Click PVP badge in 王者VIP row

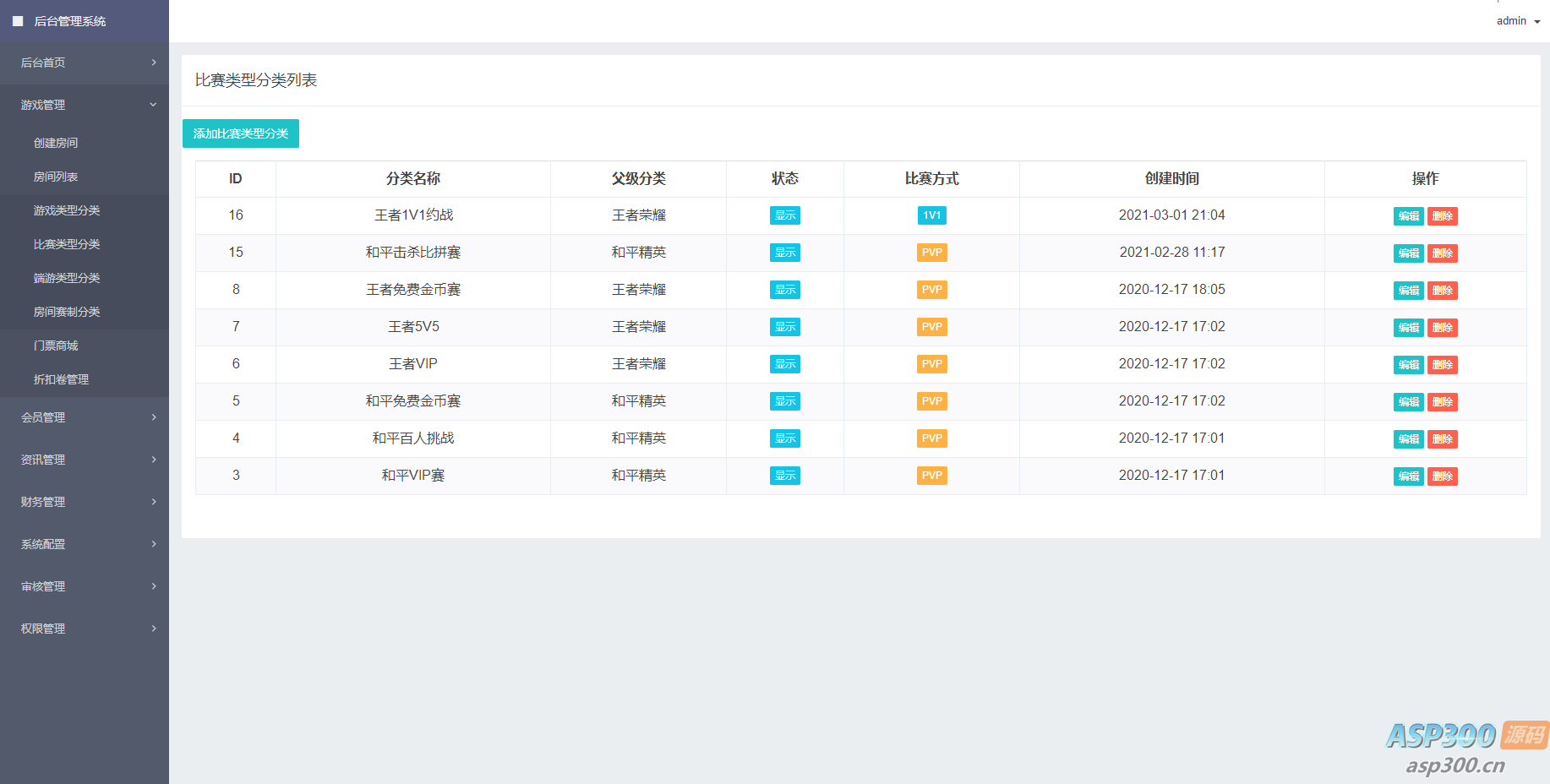[931, 364]
